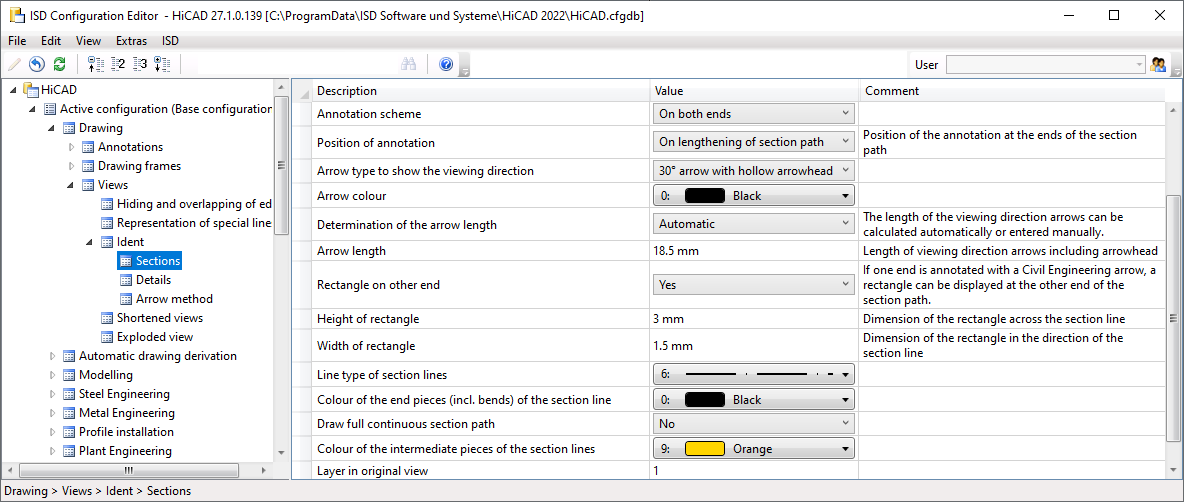Click the Comment column header
Screen dimensions: 1184x502
(x=1012, y=91)
